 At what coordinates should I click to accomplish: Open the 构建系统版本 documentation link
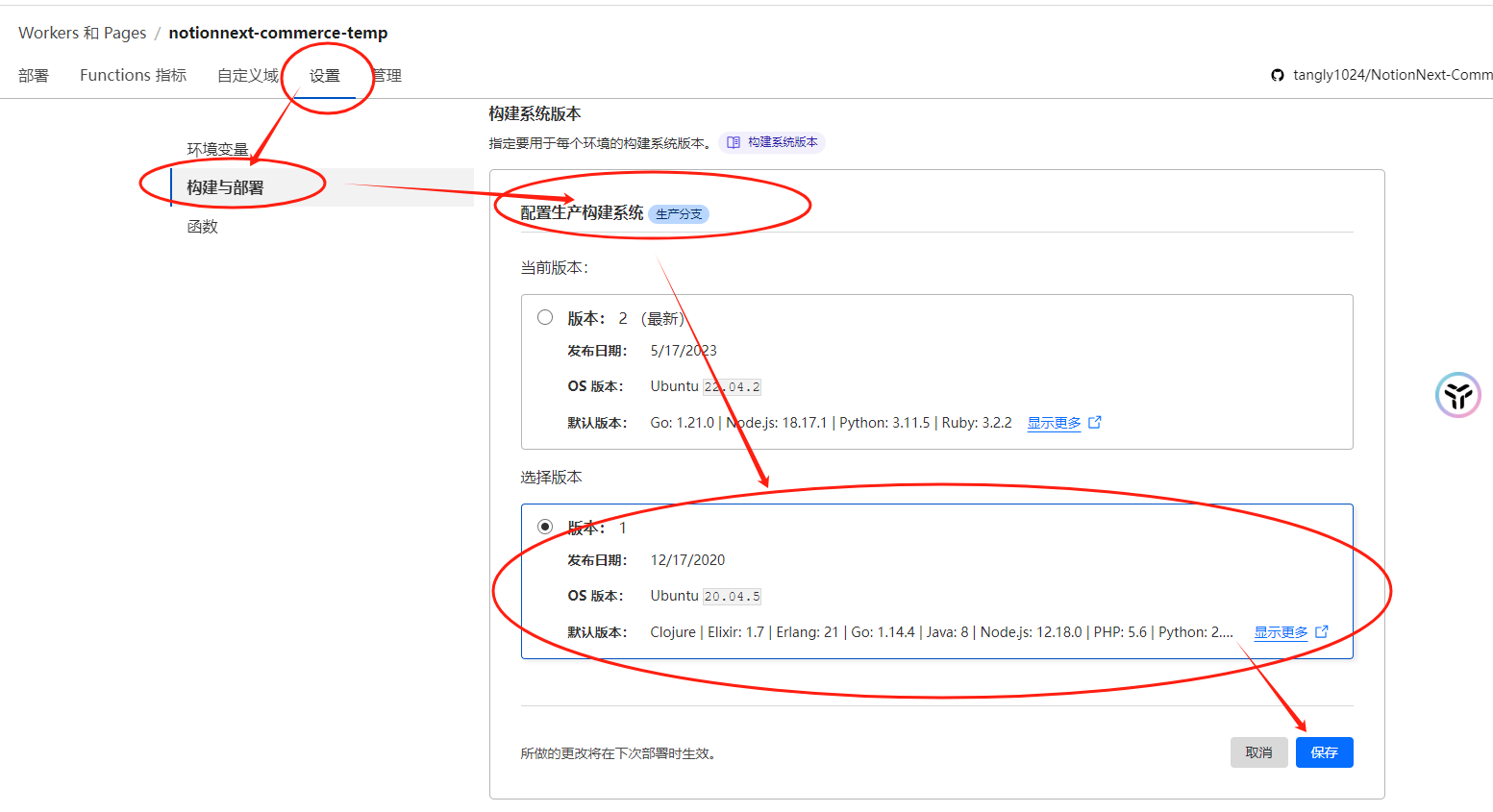point(773,142)
